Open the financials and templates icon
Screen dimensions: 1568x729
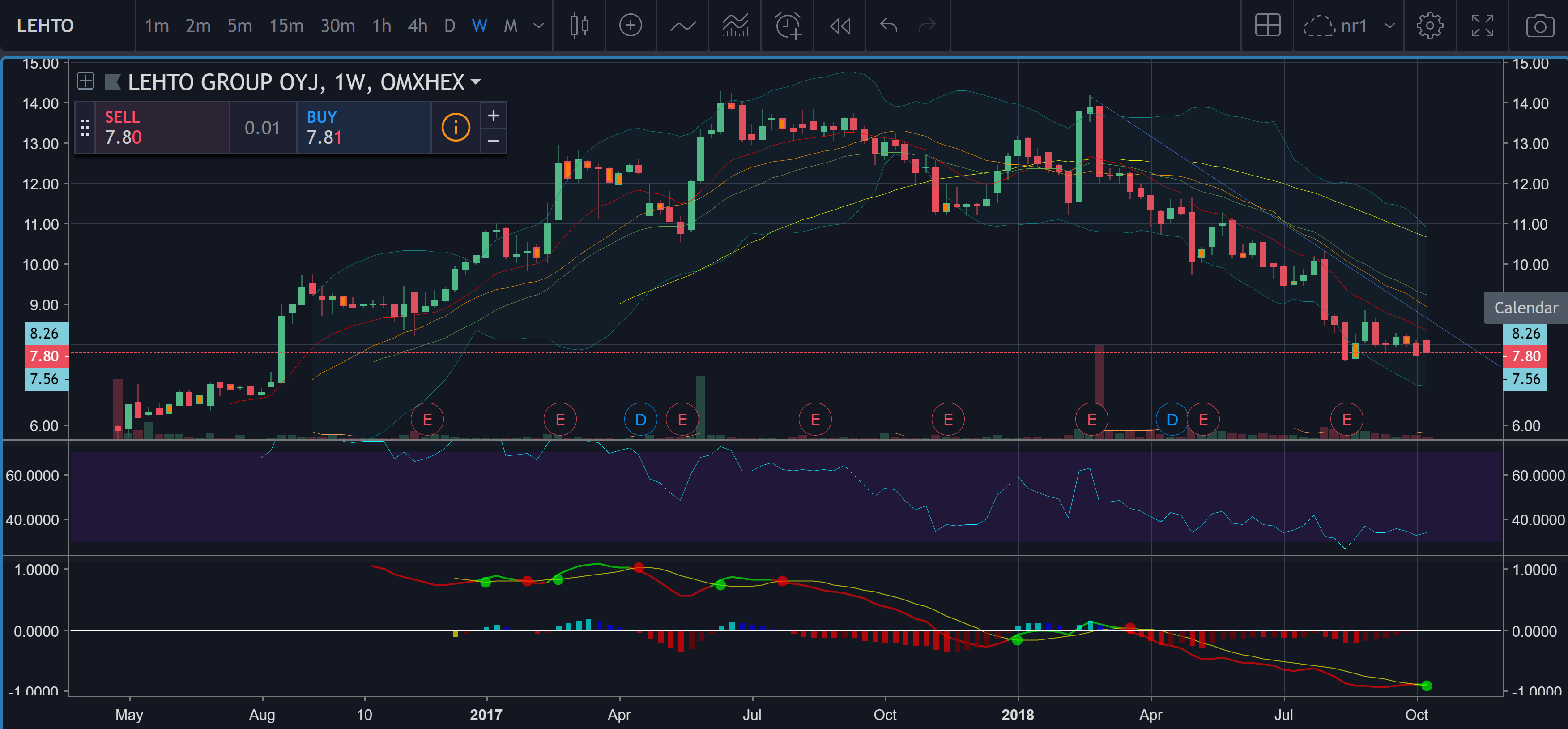point(735,26)
